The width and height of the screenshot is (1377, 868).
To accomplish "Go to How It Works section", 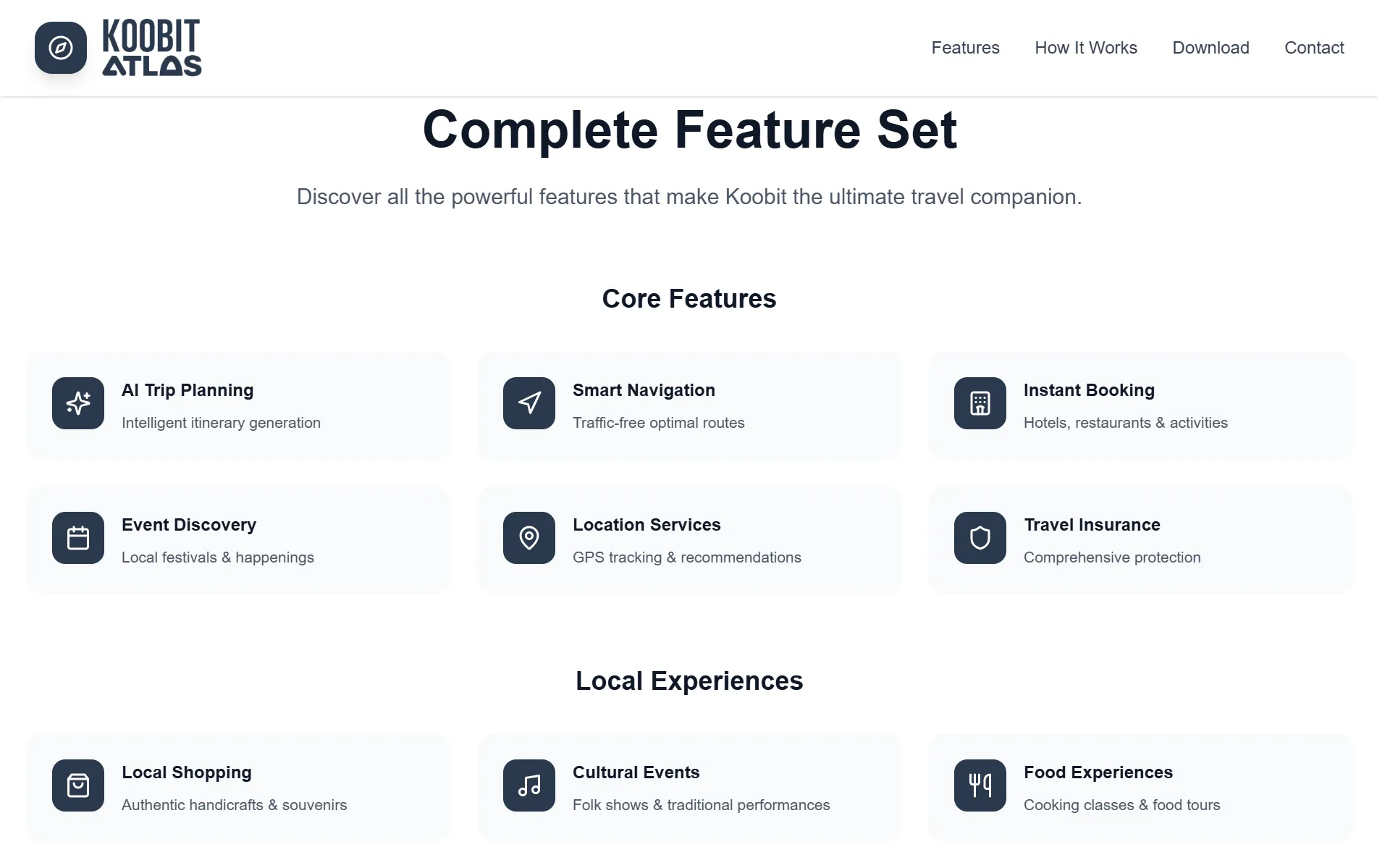I will coord(1086,48).
